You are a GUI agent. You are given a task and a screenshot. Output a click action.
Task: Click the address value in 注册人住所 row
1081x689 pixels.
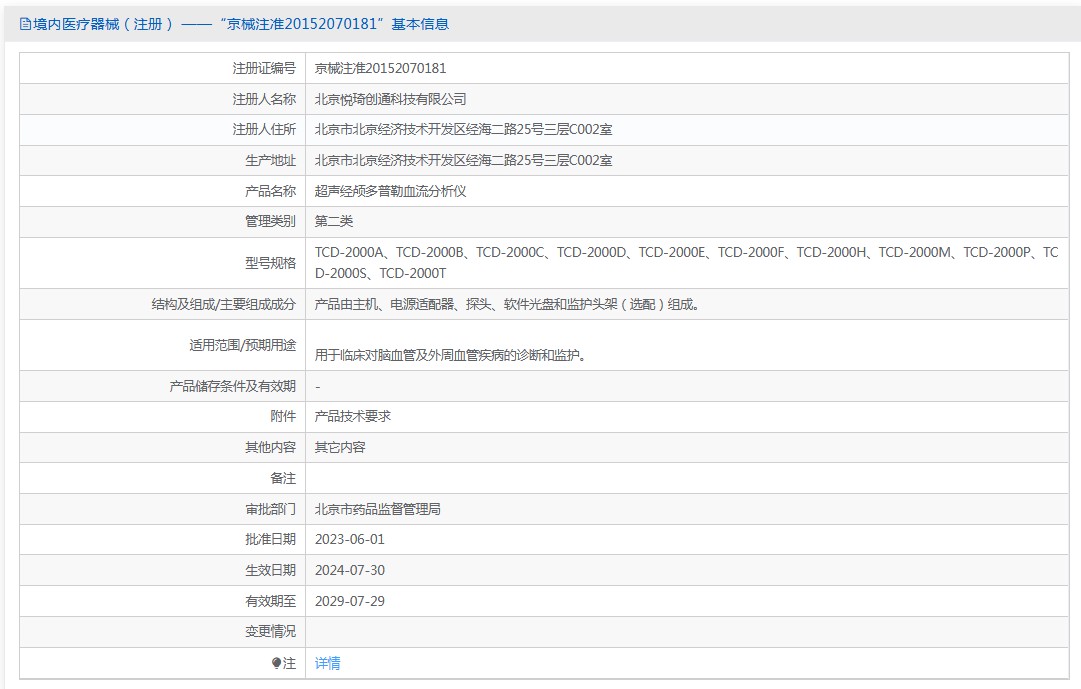click(463, 130)
